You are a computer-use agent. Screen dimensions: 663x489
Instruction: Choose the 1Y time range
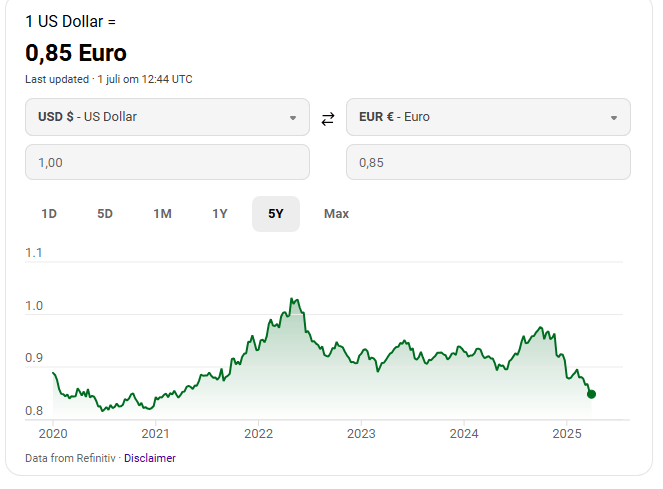[x=220, y=213]
